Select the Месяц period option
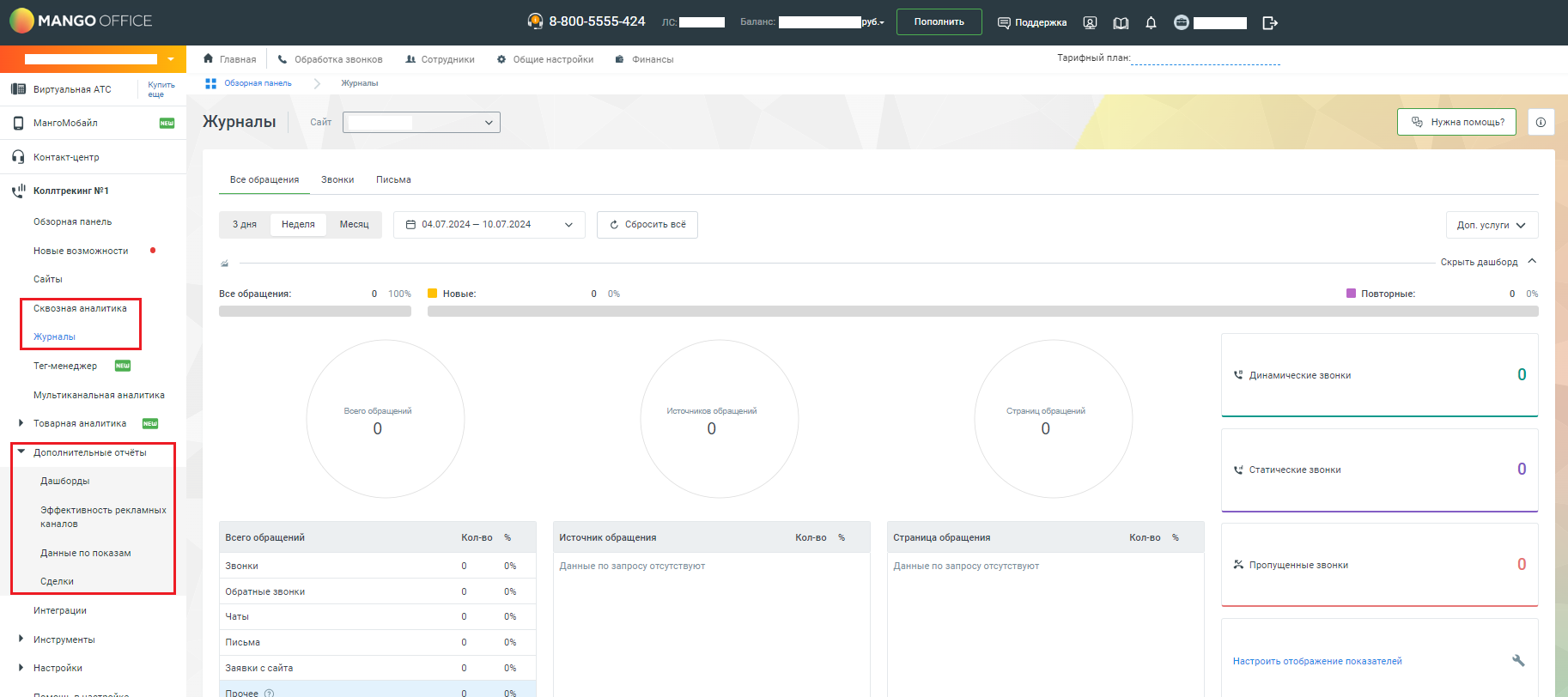The width and height of the screenshot is (1568, 697). [354, 224]
